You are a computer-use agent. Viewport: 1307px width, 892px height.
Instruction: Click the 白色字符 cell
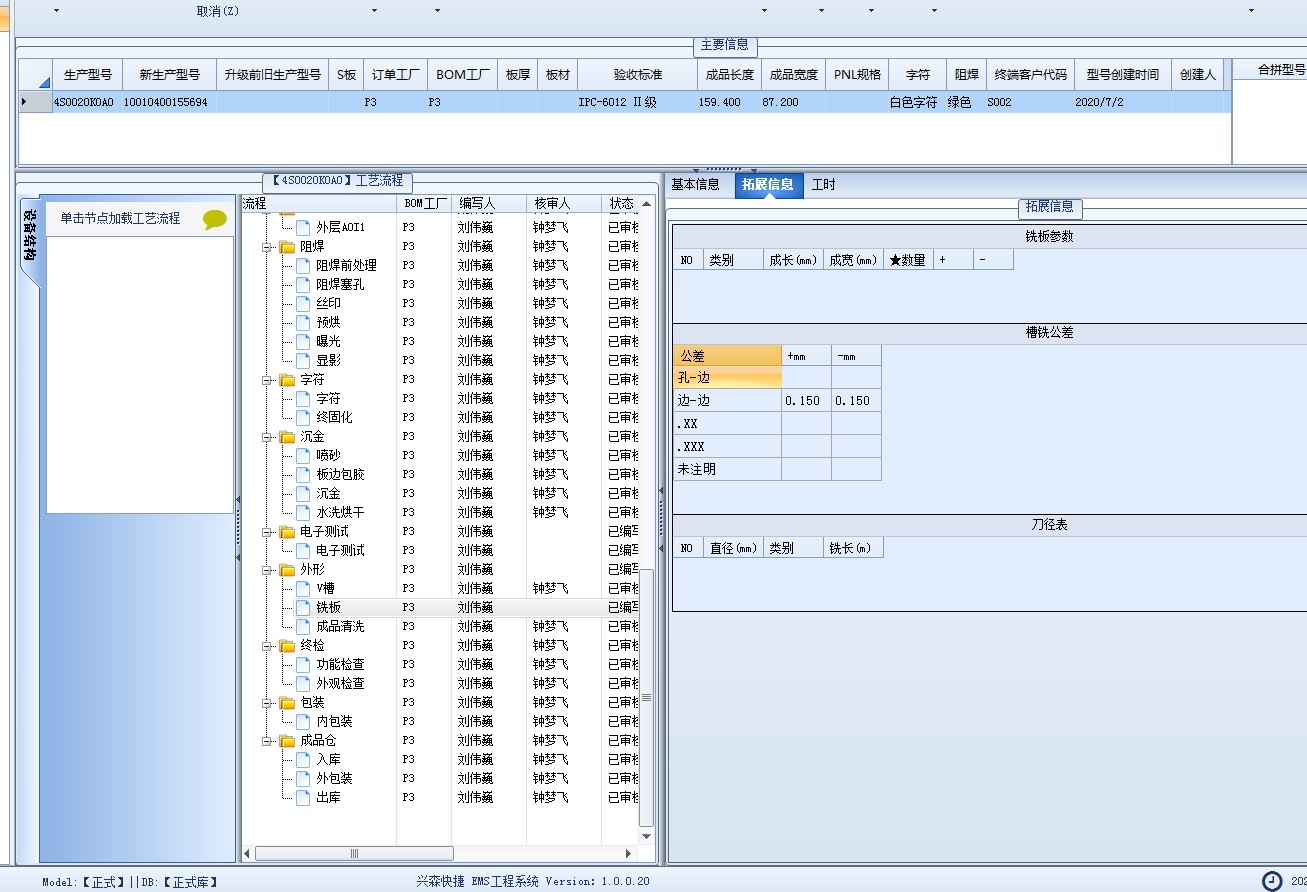point(916,102)
